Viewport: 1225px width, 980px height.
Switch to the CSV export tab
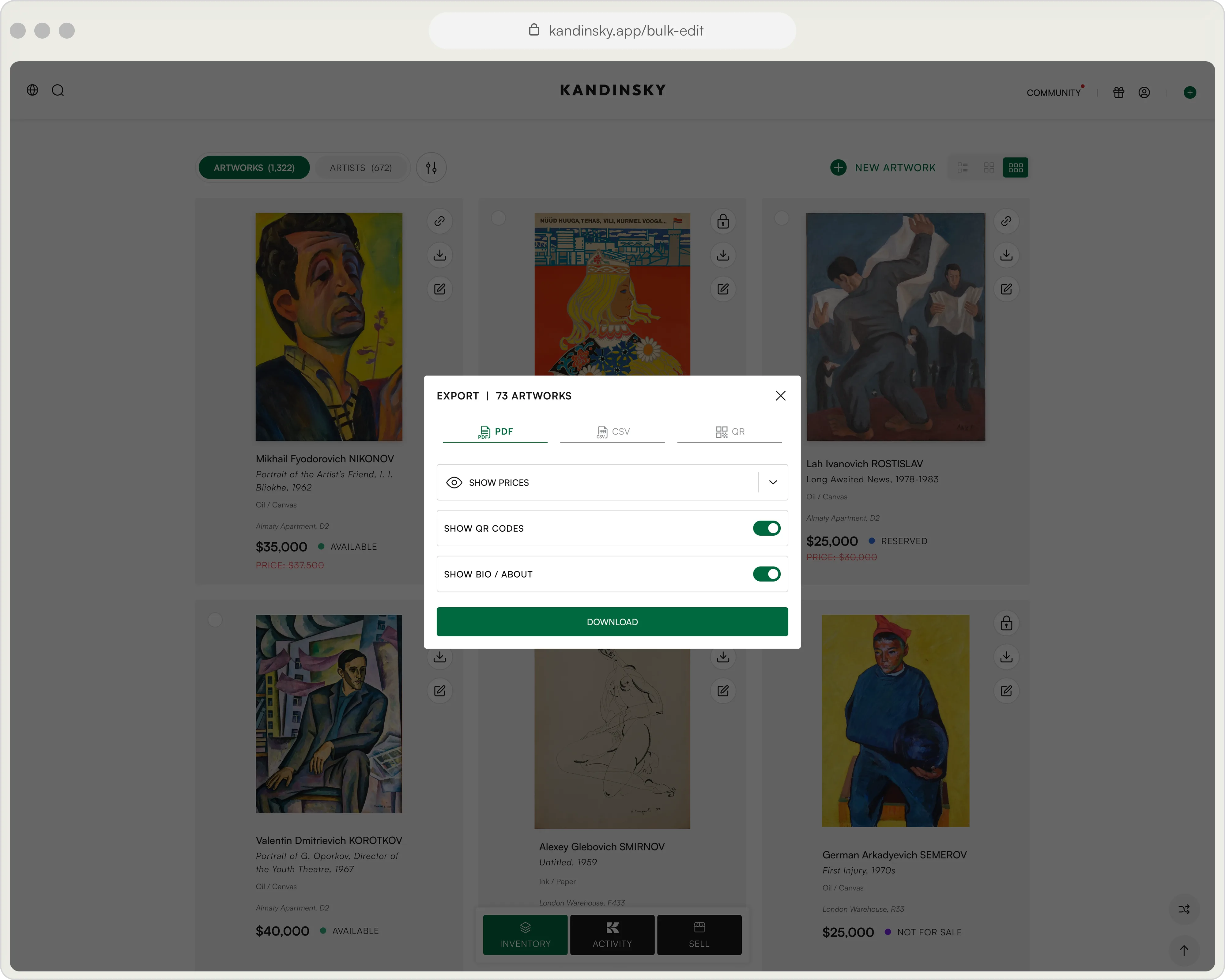612,432
